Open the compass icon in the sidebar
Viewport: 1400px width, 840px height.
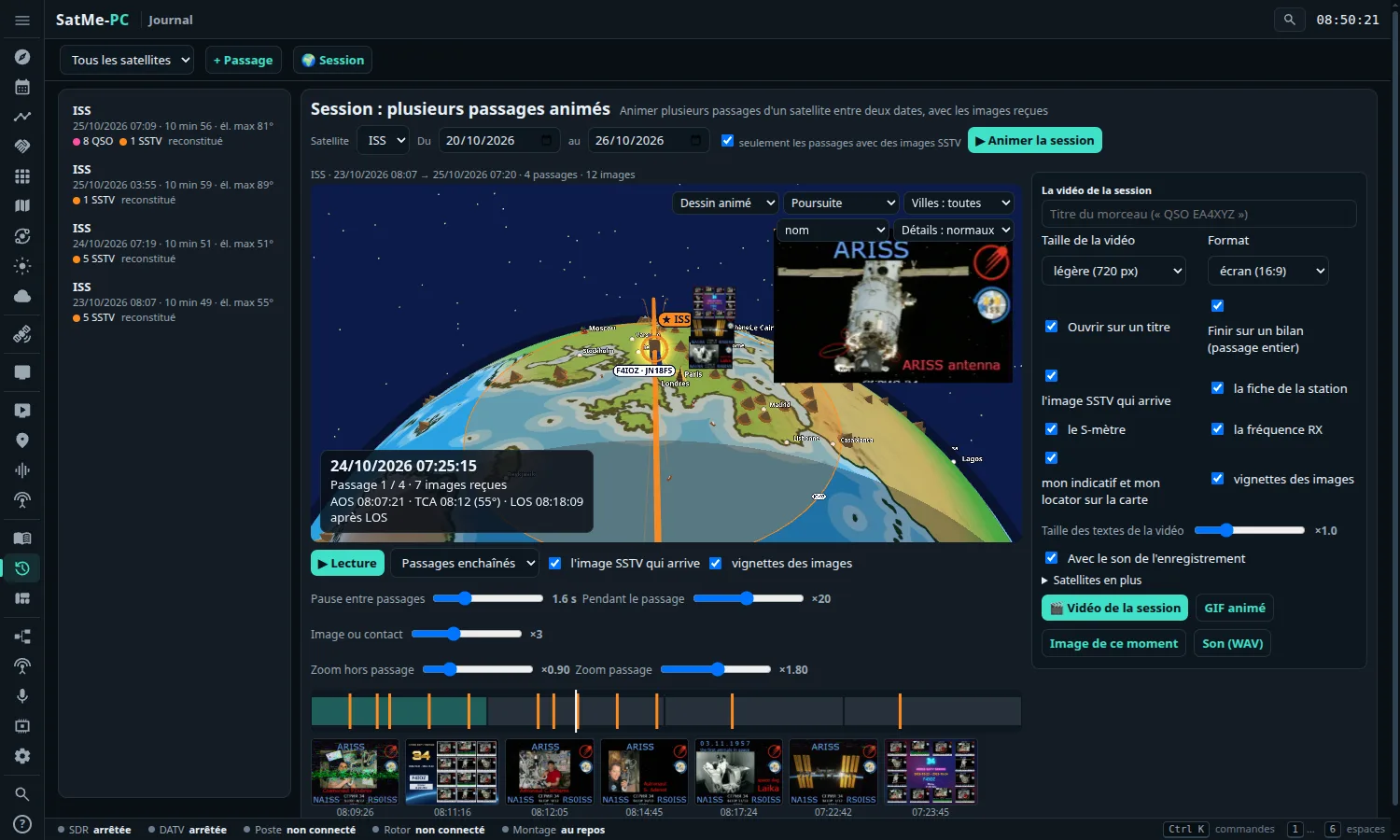(22, 57)
